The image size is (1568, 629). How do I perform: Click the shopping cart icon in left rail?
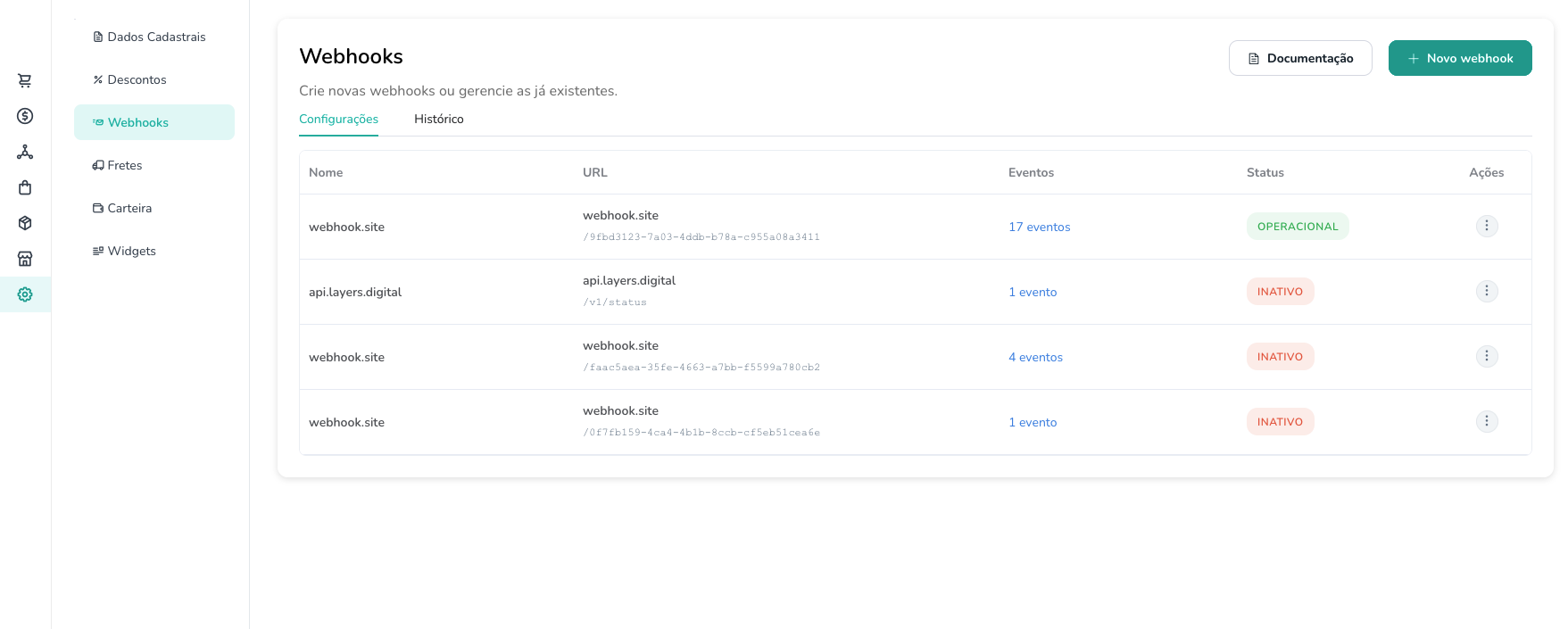25,80
